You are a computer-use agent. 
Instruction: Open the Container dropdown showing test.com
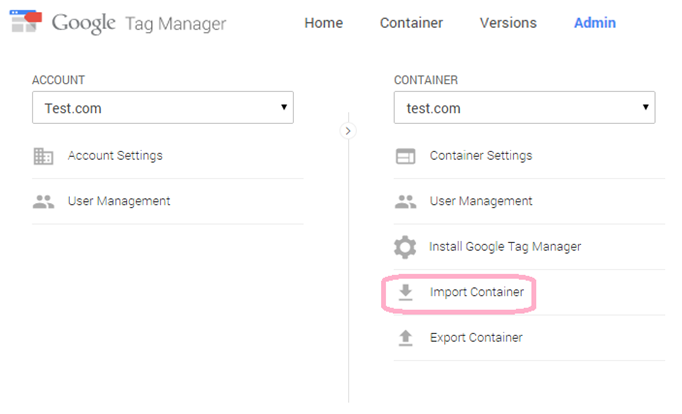525,107
